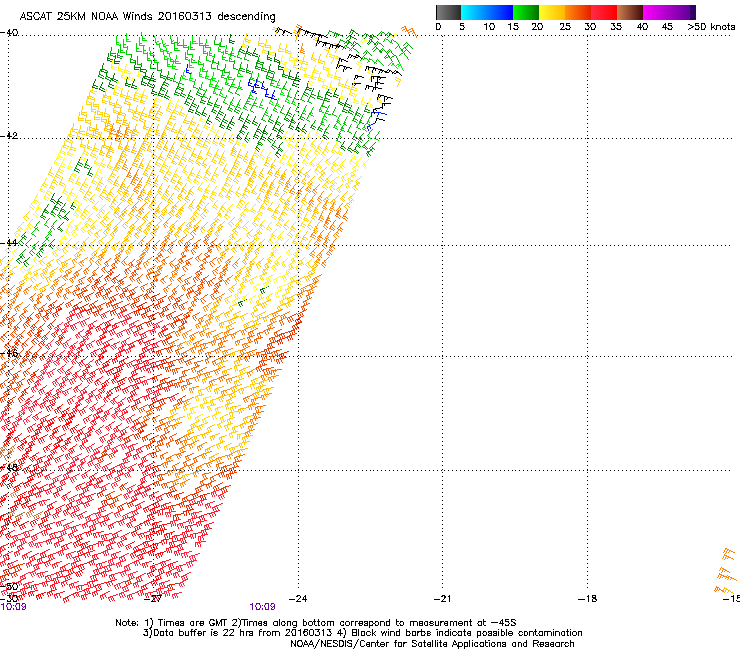The image size is (740, 650).
Task: Click the note line 'Times are GMT'
Action: tap(316, 623)
